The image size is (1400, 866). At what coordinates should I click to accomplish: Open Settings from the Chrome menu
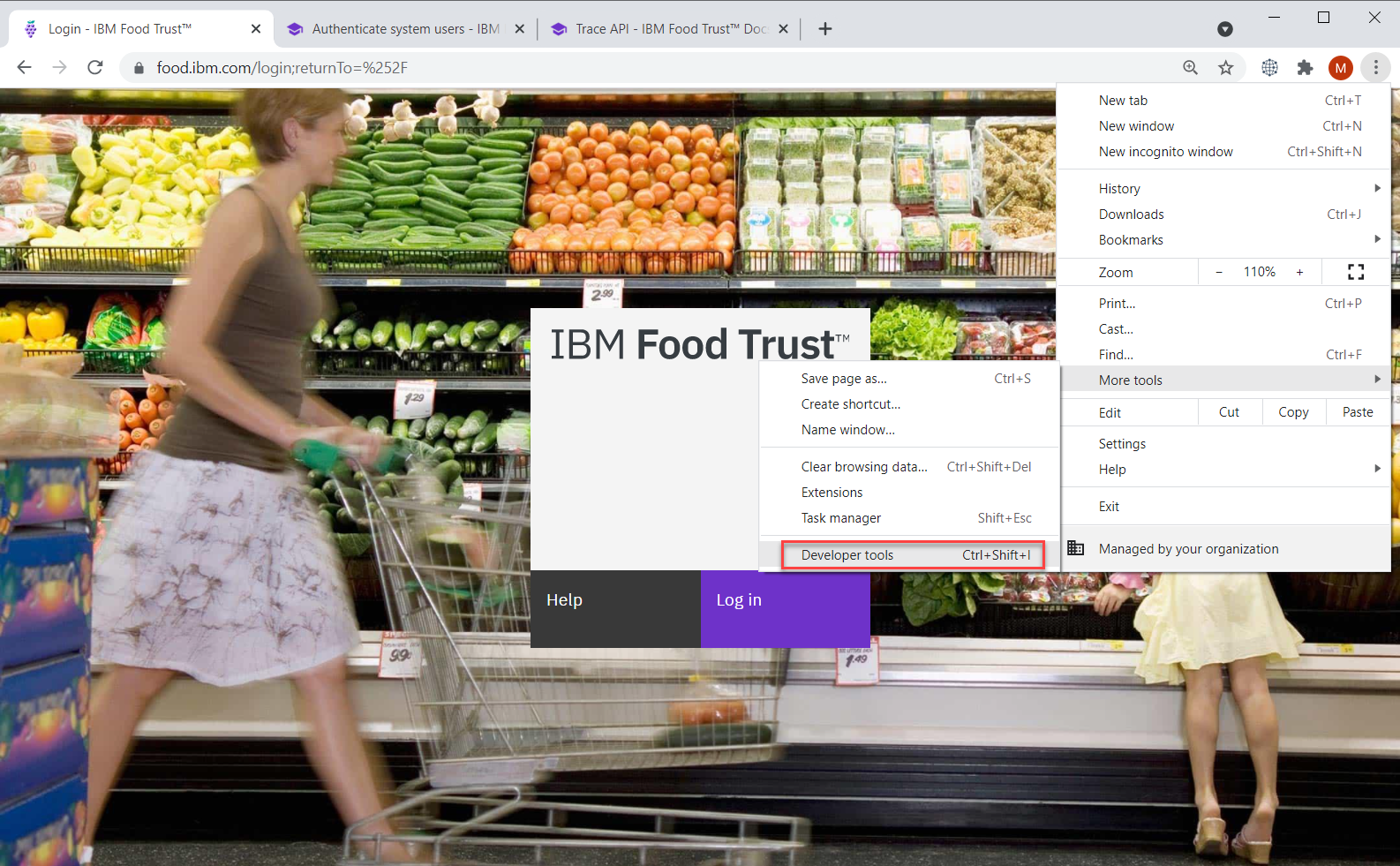point(1223,444)
